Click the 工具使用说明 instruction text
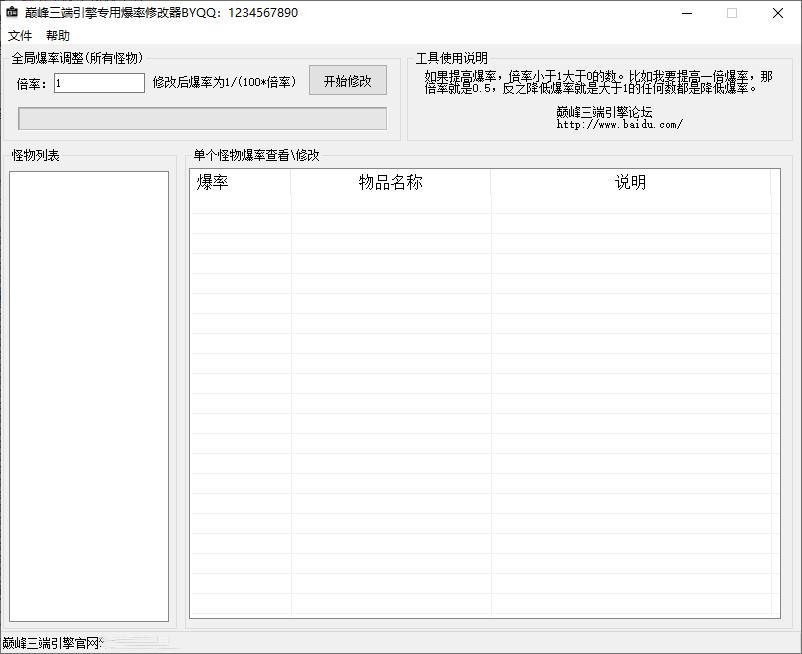 tap(598, 82)
